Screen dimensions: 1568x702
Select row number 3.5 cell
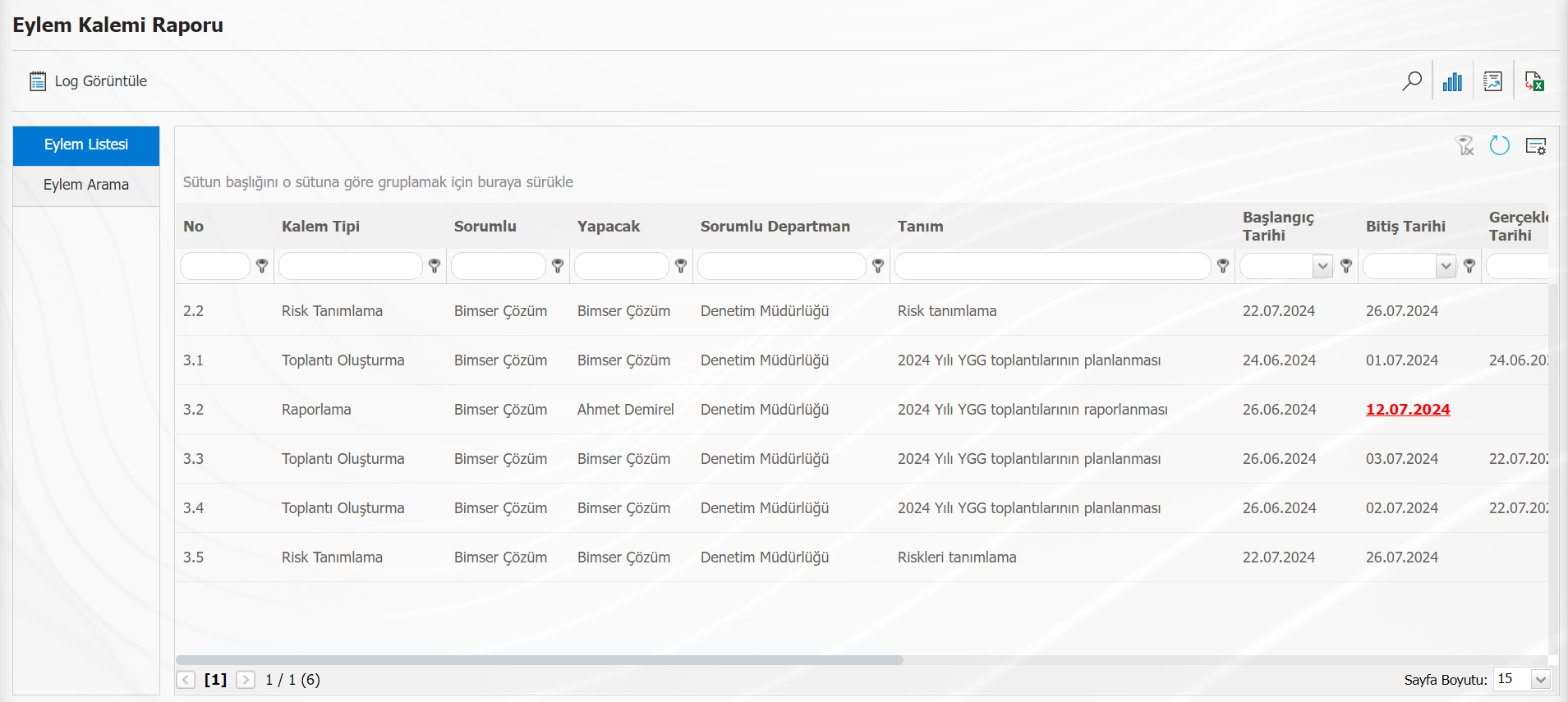coord(193,557)
